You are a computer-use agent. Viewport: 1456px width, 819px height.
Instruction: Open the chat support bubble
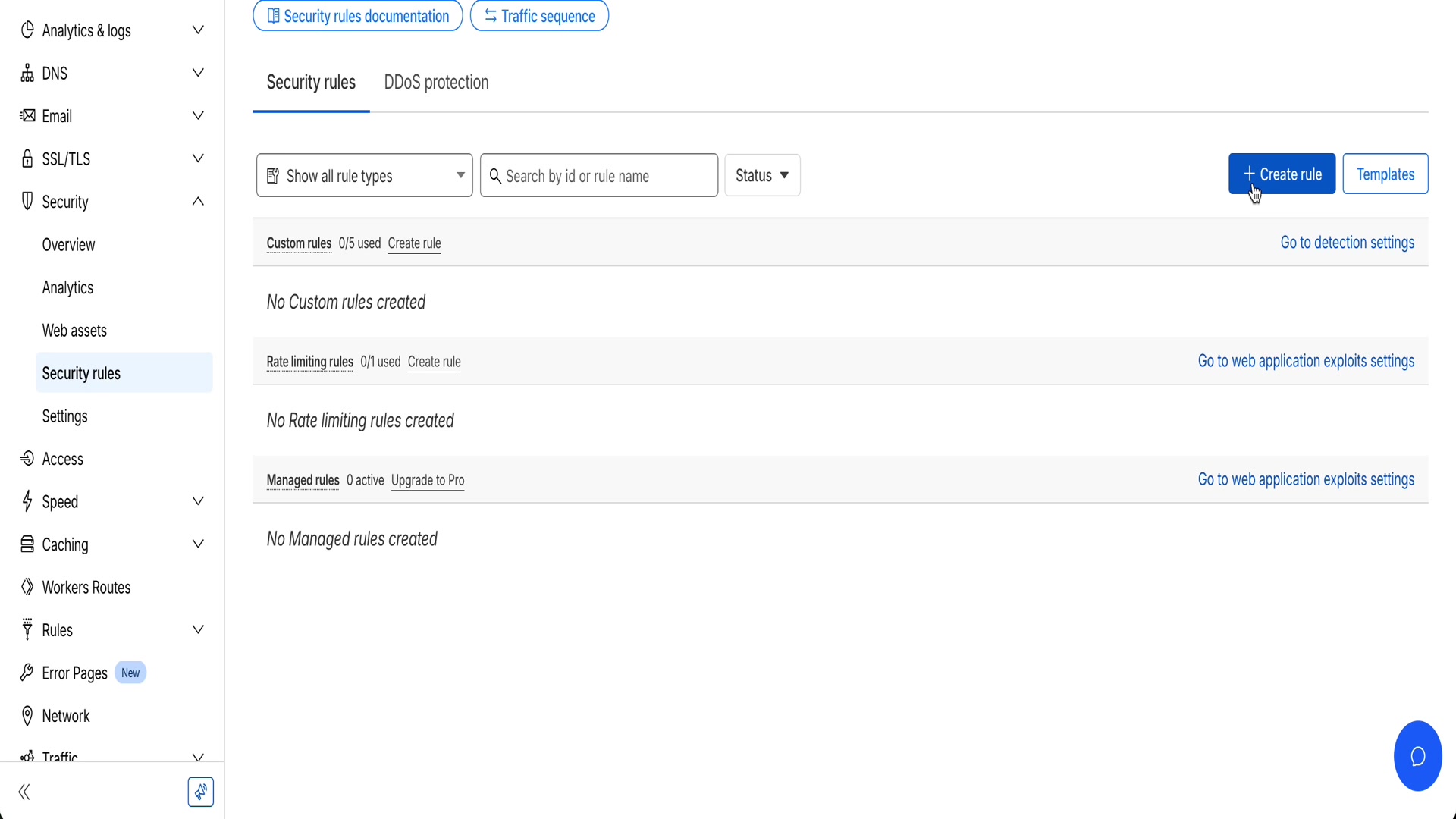[x=1418, y=755]
